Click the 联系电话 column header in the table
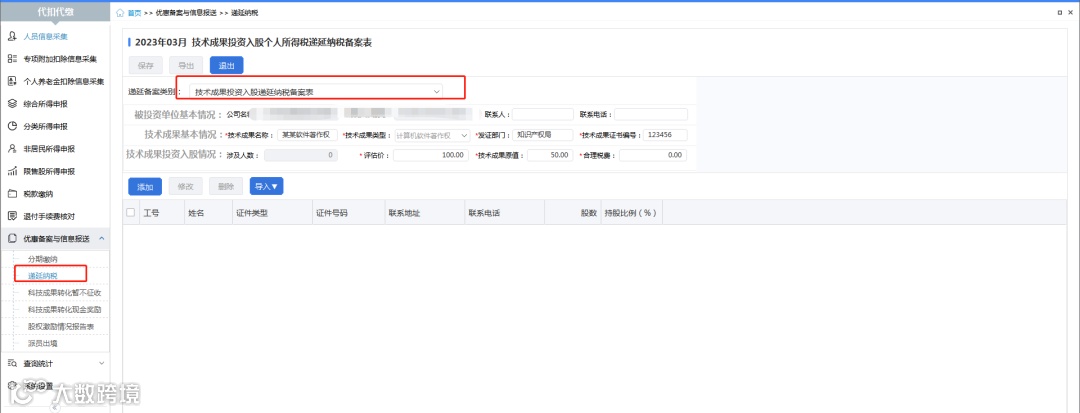This screenshot has width=1080, height=413. pyautogui.click(x=503, y=213)
